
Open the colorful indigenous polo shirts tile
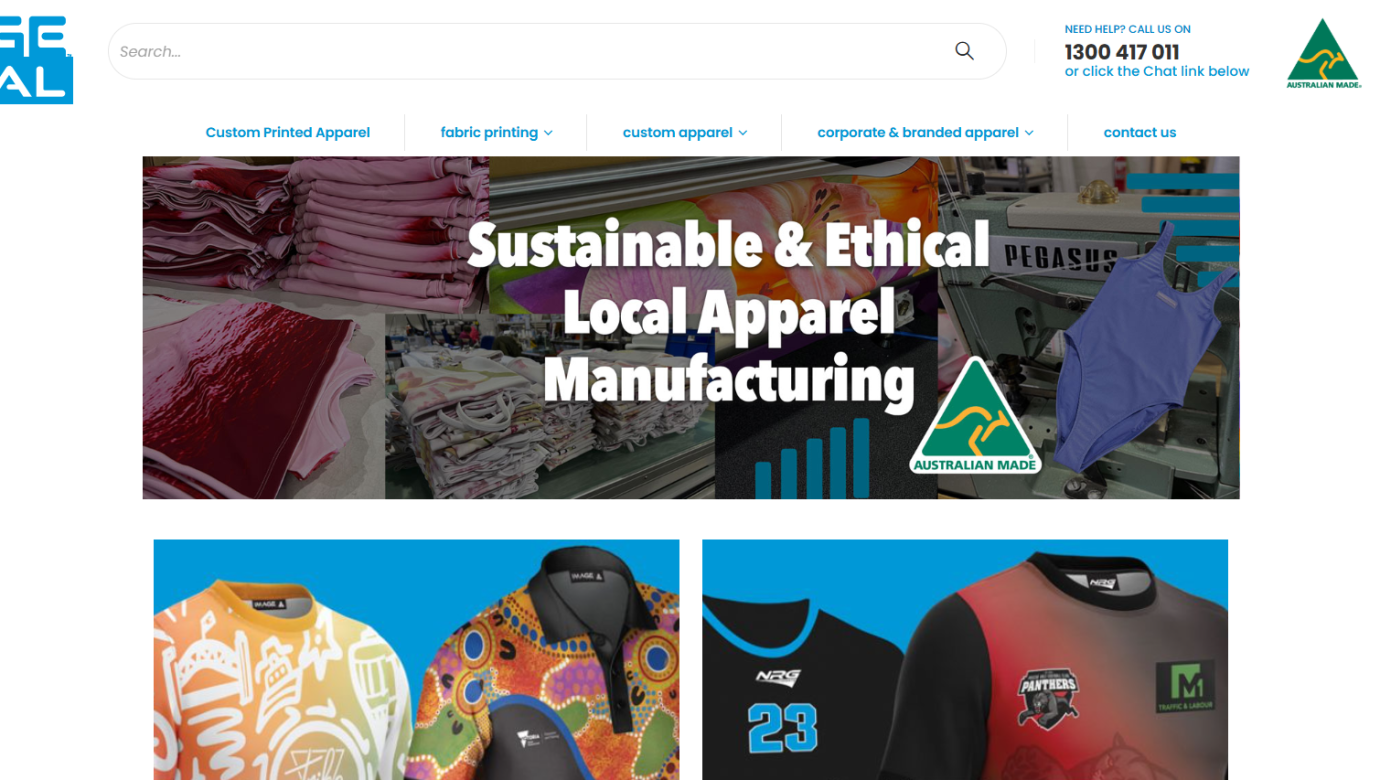(416, 660)
